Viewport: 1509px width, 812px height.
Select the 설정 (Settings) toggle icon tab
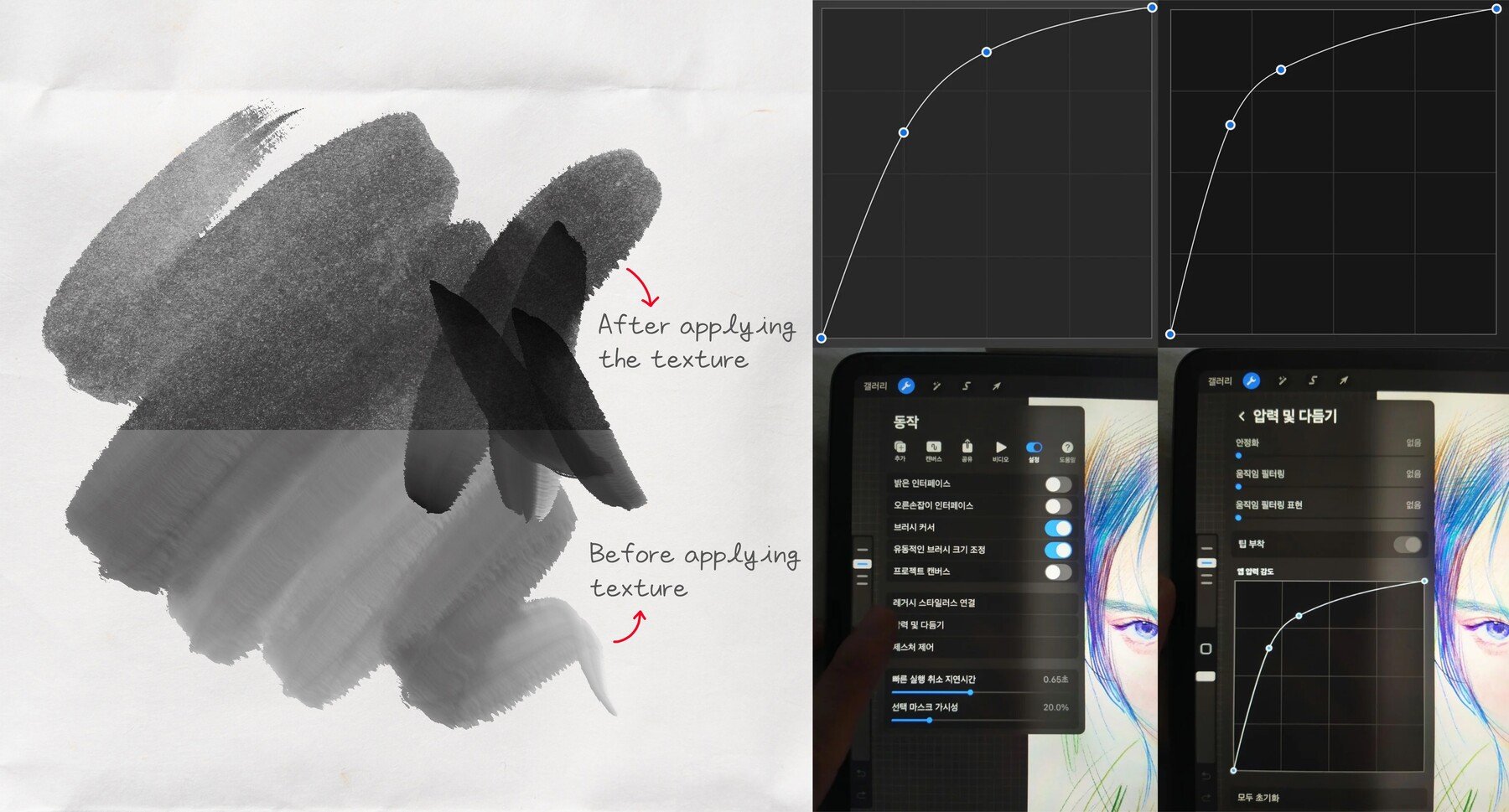1034,447
